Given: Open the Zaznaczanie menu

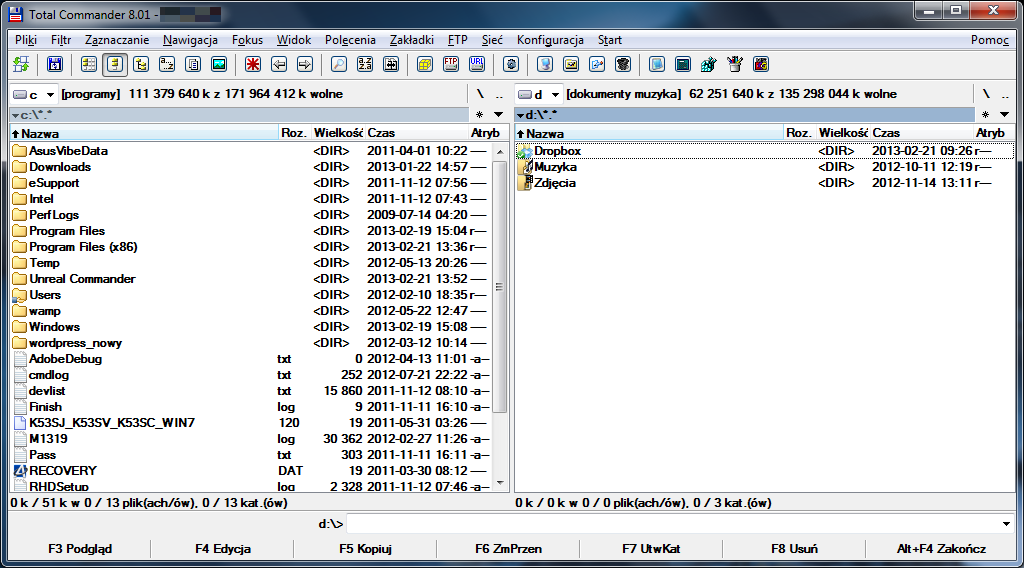Looking at the screenshot, I should 117,40.
